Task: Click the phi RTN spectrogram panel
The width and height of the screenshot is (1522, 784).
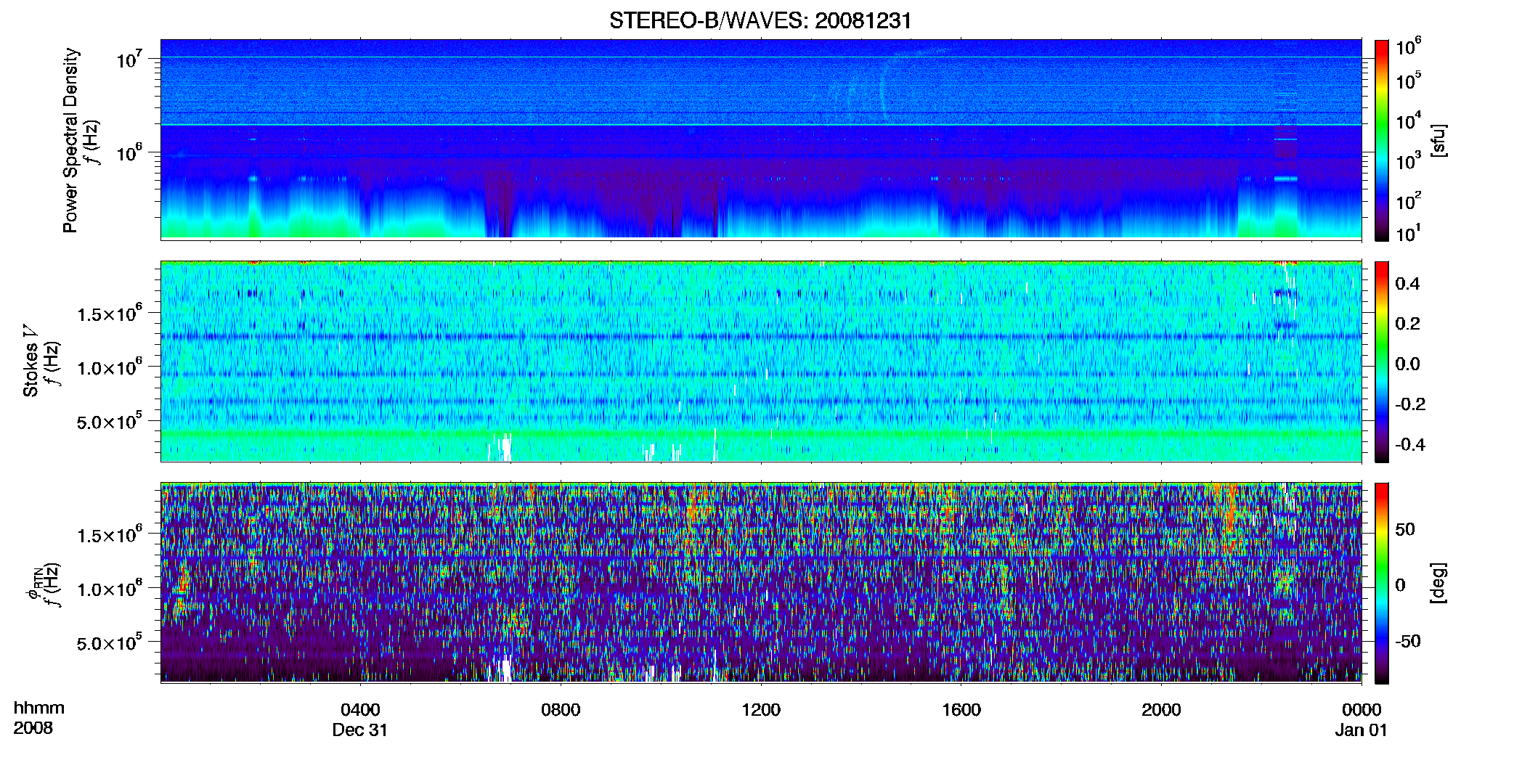Action: click(761, 583)
